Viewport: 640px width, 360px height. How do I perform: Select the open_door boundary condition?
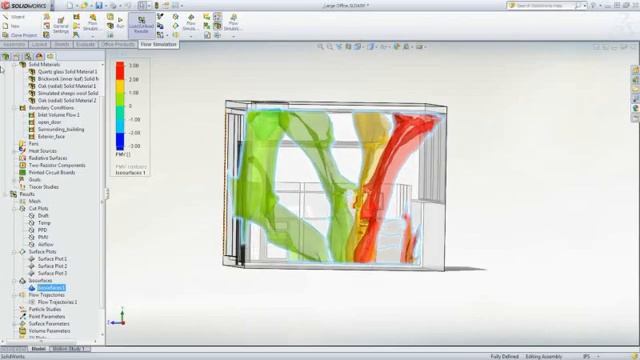[x=49, y=122]
